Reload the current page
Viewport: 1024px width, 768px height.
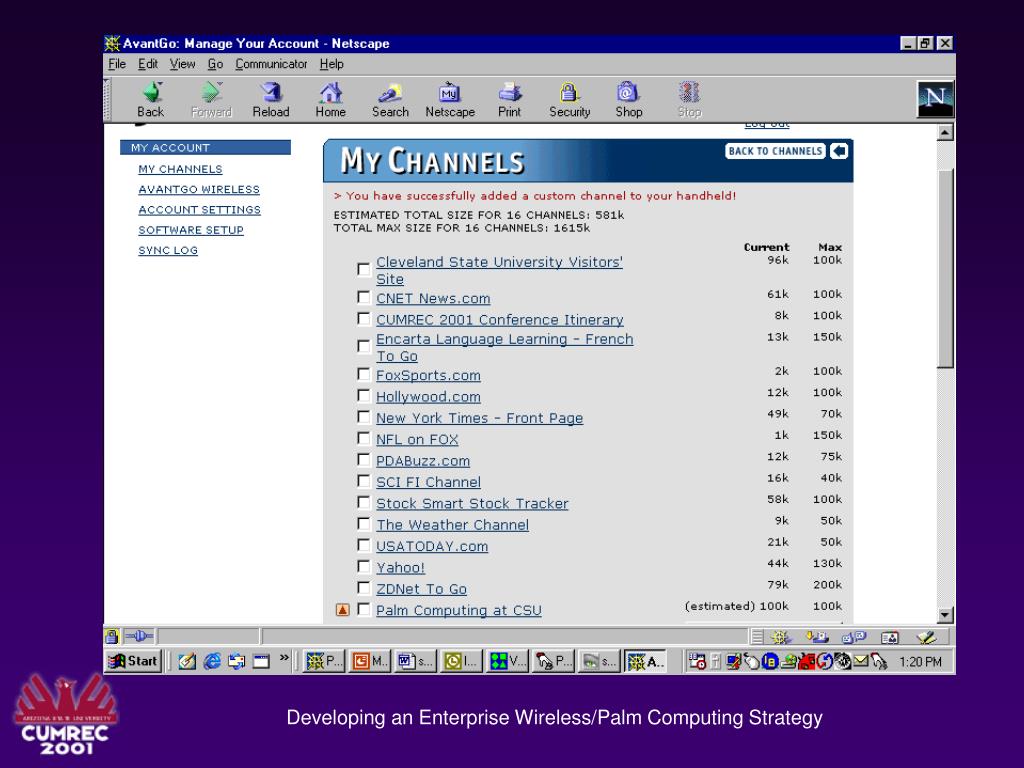click(x=271, y=99)
